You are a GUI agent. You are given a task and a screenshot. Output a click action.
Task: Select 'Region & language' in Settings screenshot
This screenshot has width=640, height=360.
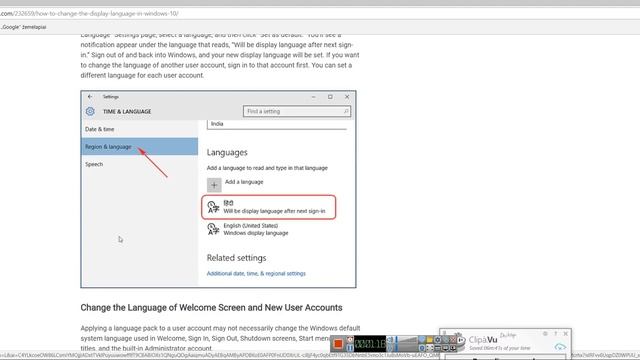pyautogui.click(x=140, y=147)
